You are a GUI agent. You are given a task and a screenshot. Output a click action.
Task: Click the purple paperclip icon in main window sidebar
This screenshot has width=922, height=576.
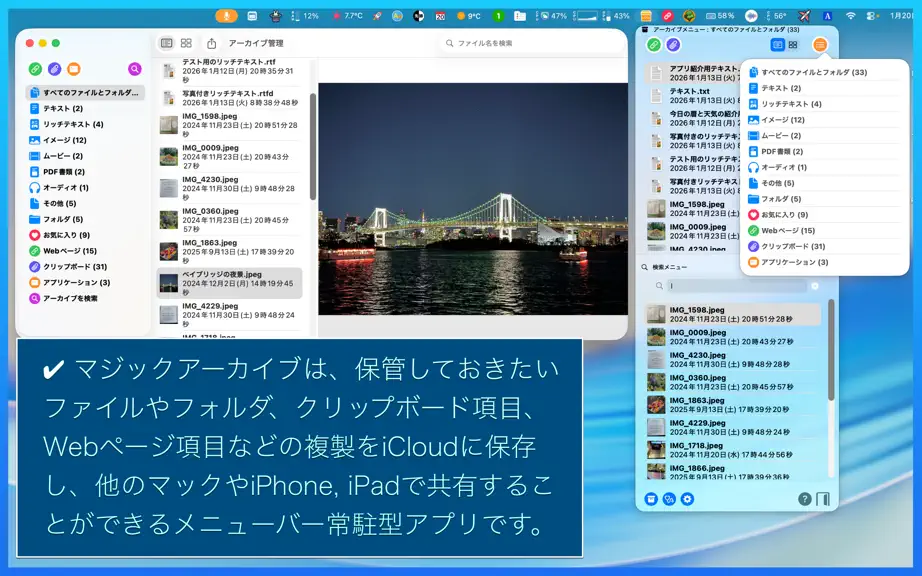pyautogui.click(x=54, y=69)
